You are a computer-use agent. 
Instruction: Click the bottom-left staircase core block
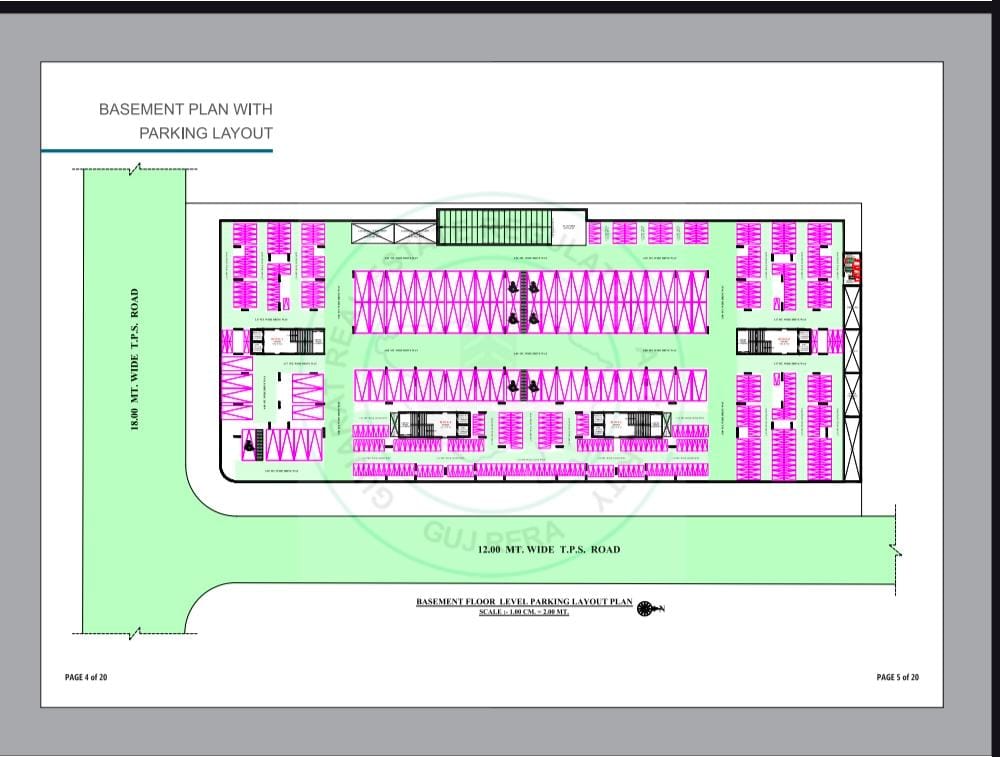click(427, 423)
